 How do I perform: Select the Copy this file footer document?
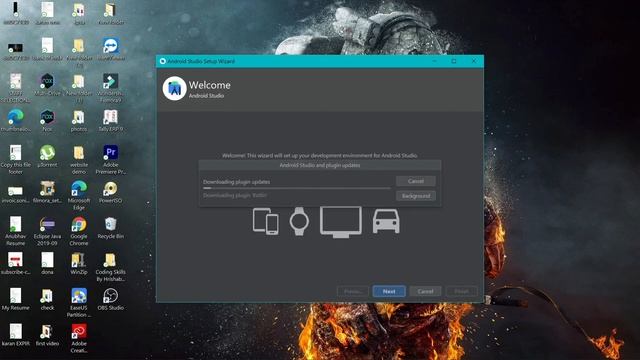16,160
